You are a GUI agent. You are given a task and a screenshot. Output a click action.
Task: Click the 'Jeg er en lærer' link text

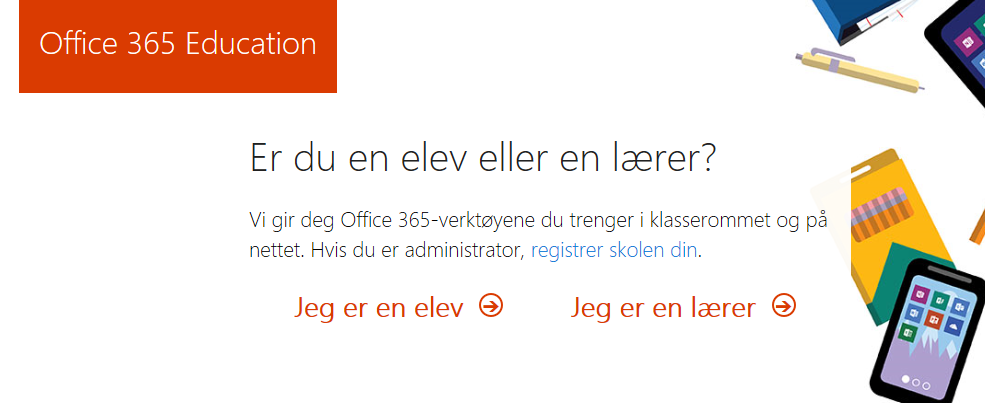coord(663,308)
